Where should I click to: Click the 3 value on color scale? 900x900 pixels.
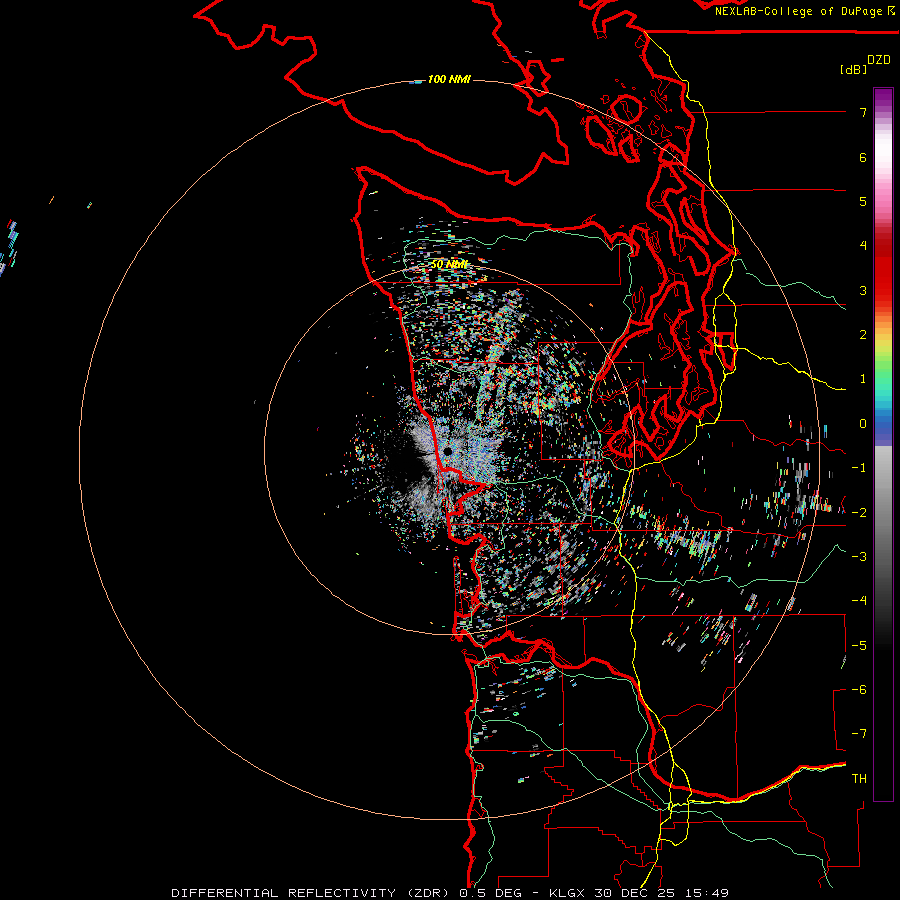[863, 290]
